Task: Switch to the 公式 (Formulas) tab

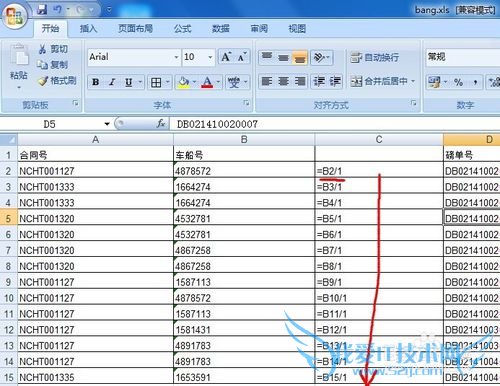Action: [182, 29]
